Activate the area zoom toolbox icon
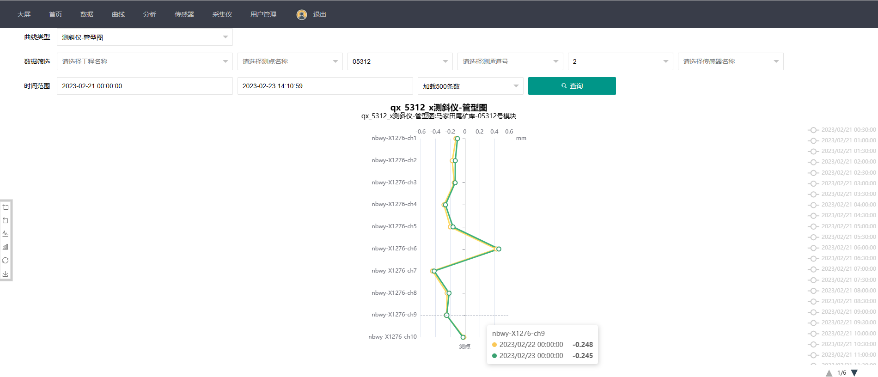 point(6,207)
